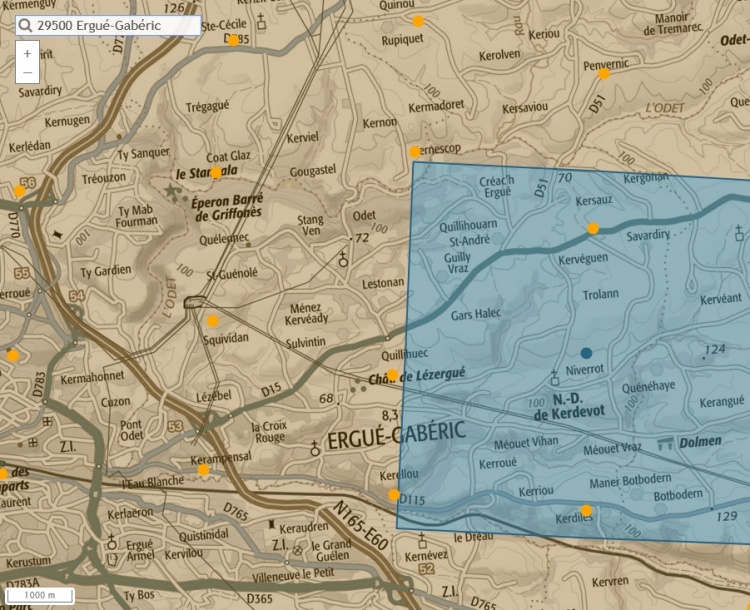
Task: Click the orange marker near Kerlédan
Action: click(19, 191)
